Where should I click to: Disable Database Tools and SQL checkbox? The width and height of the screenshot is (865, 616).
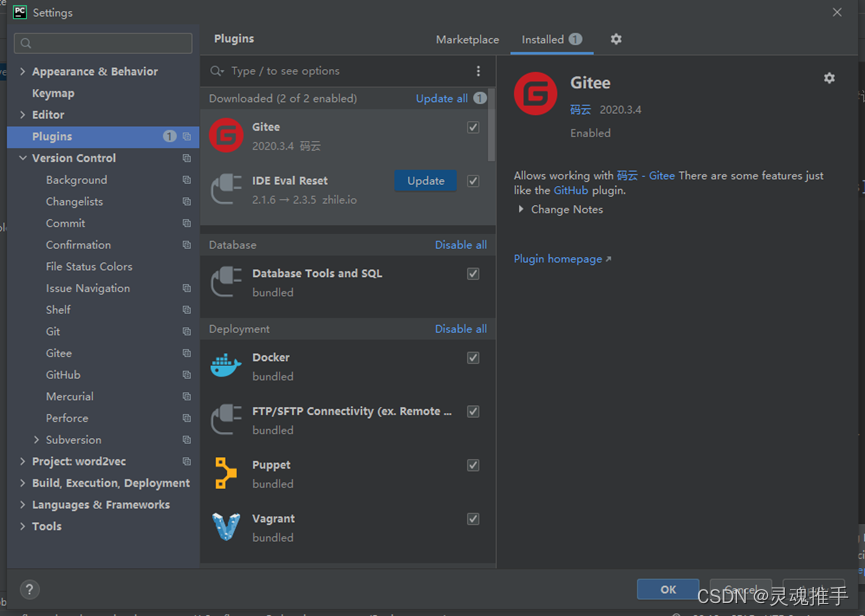[473, 274]
